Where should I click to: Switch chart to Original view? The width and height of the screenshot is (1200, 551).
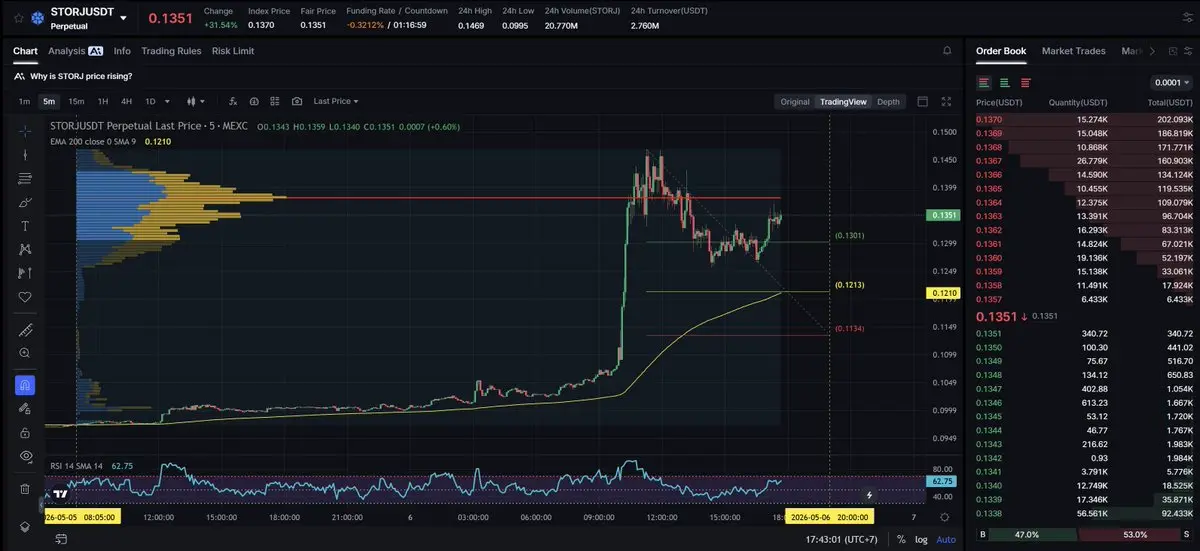coord(795,101)
